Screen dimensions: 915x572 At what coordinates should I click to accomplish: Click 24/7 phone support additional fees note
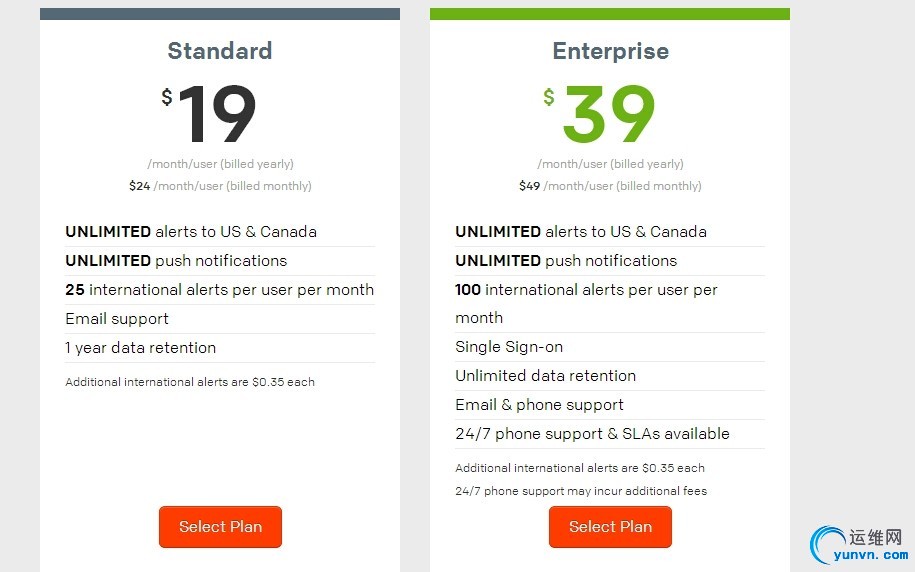click(x=581, y=491)
